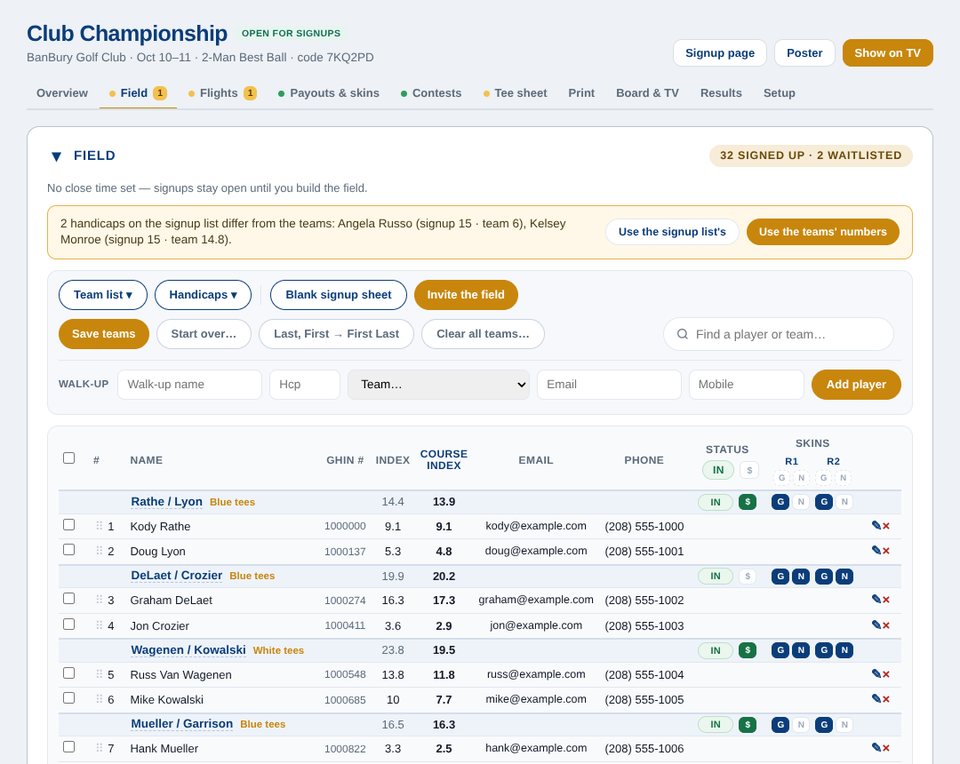Screen dimensions: 960x764
Task: Edit Jon Crozier with the pencil icon
Action: click(876, 625)
